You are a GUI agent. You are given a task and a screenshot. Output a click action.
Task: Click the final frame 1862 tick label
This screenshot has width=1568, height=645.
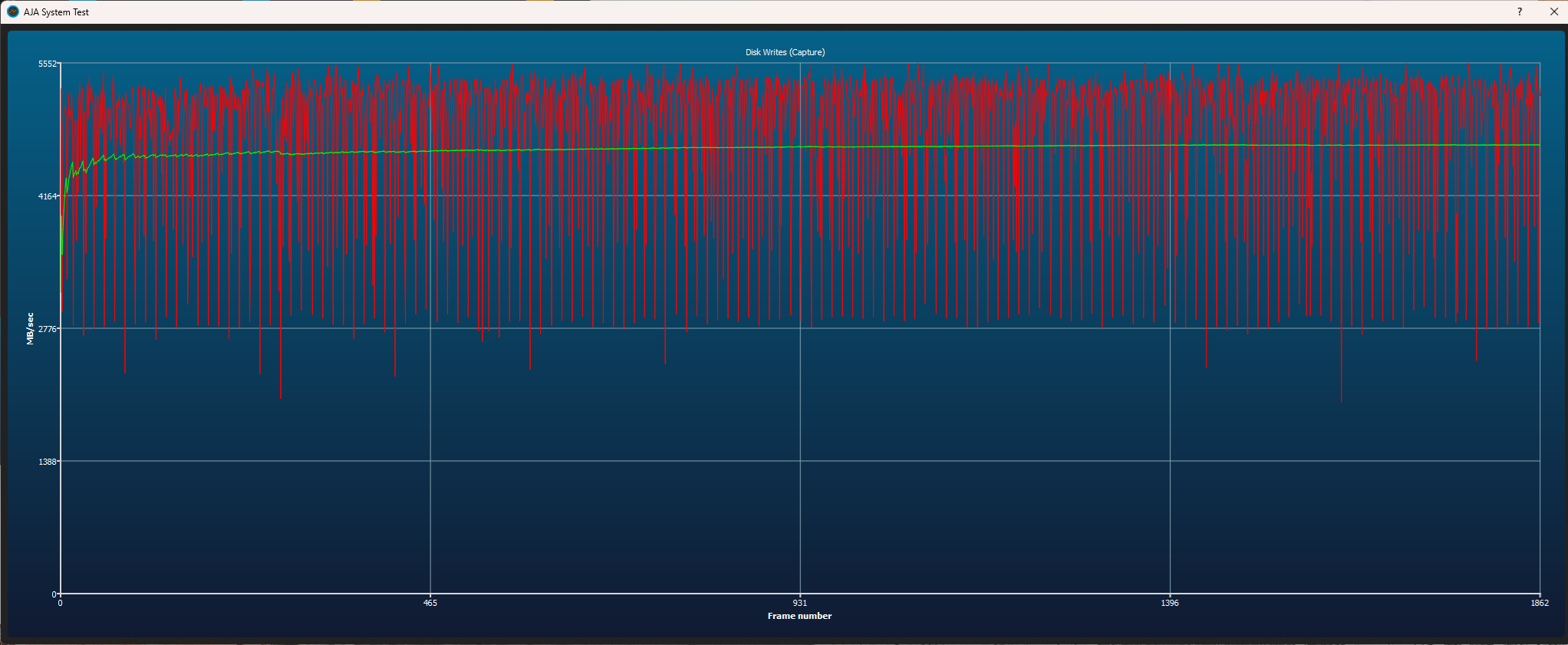coord(1540,603)
